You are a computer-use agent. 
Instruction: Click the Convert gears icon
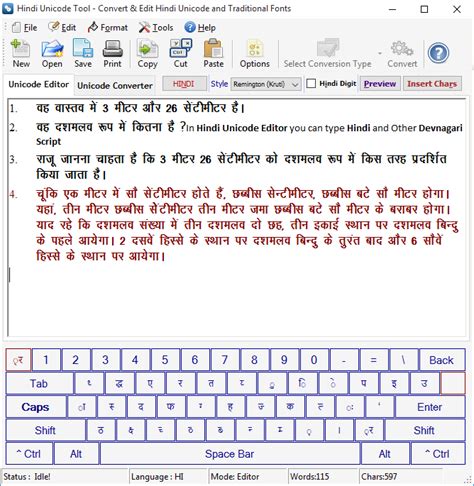[x=402, y=53]
